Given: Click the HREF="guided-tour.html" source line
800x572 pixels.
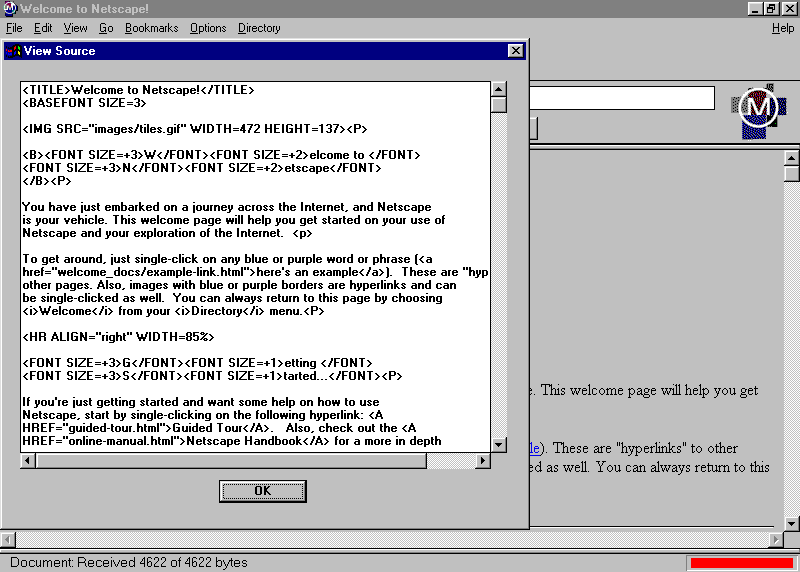Looking at the screenshot, I should pyautogui.click(x=219, y=428).
